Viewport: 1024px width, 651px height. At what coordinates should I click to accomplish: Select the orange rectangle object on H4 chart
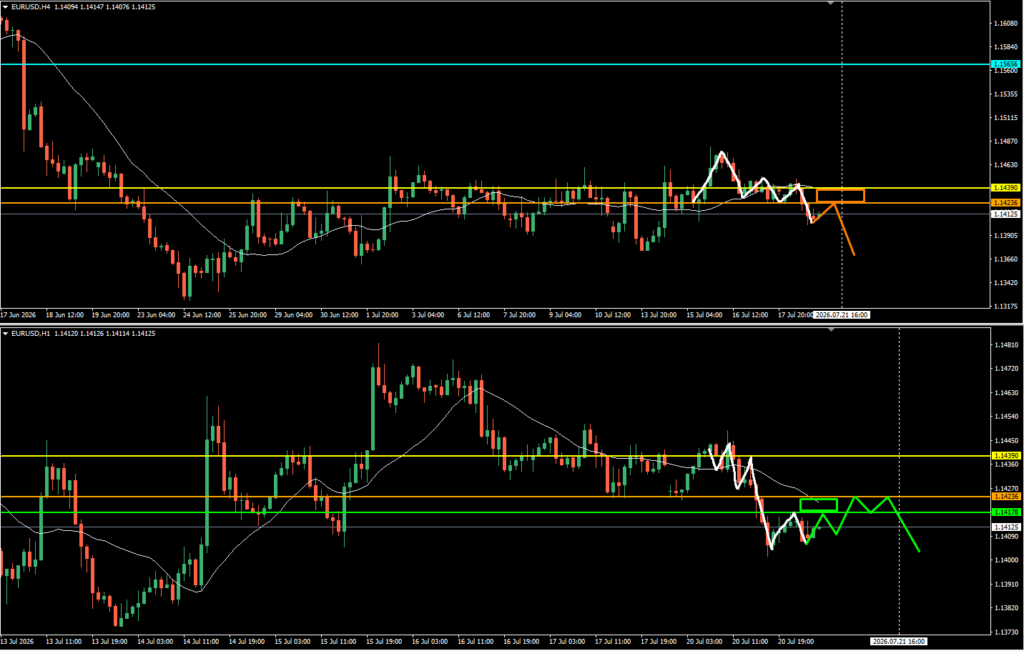point(840,195)
